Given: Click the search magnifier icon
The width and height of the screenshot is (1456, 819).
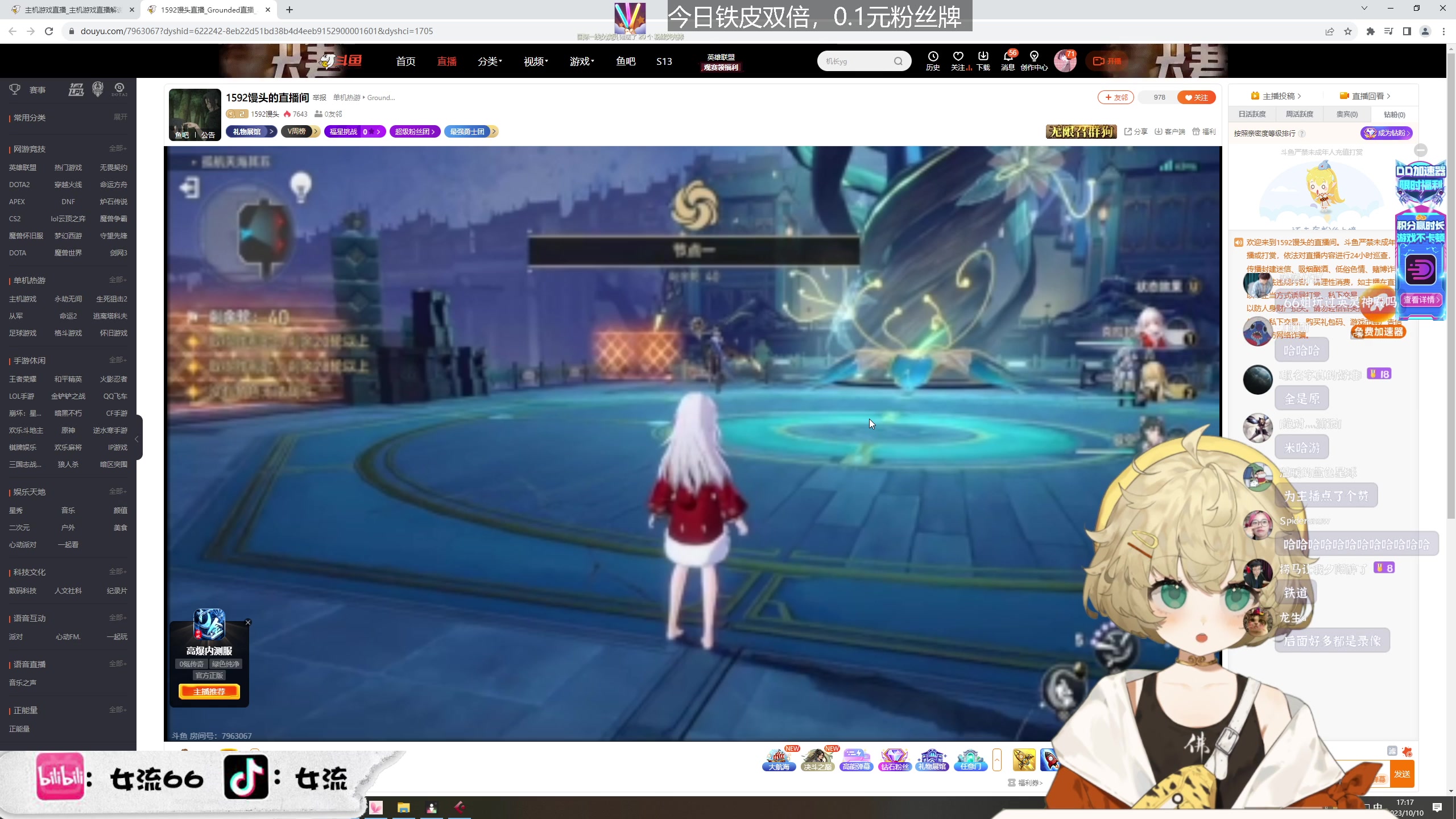Looking at the screenshot, I should tap(898, 61).
